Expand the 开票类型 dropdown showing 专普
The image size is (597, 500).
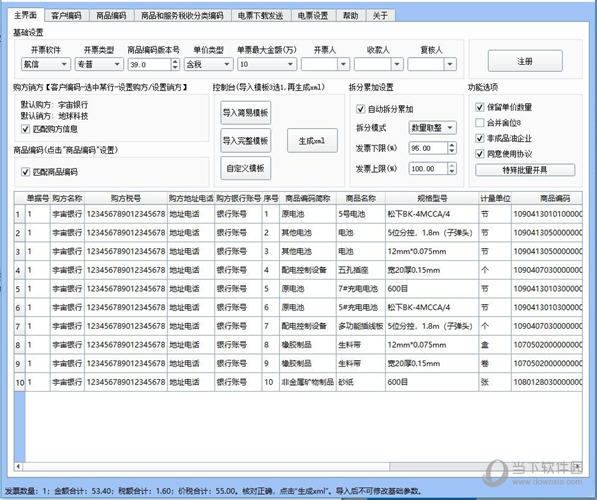tap(99, 64)
